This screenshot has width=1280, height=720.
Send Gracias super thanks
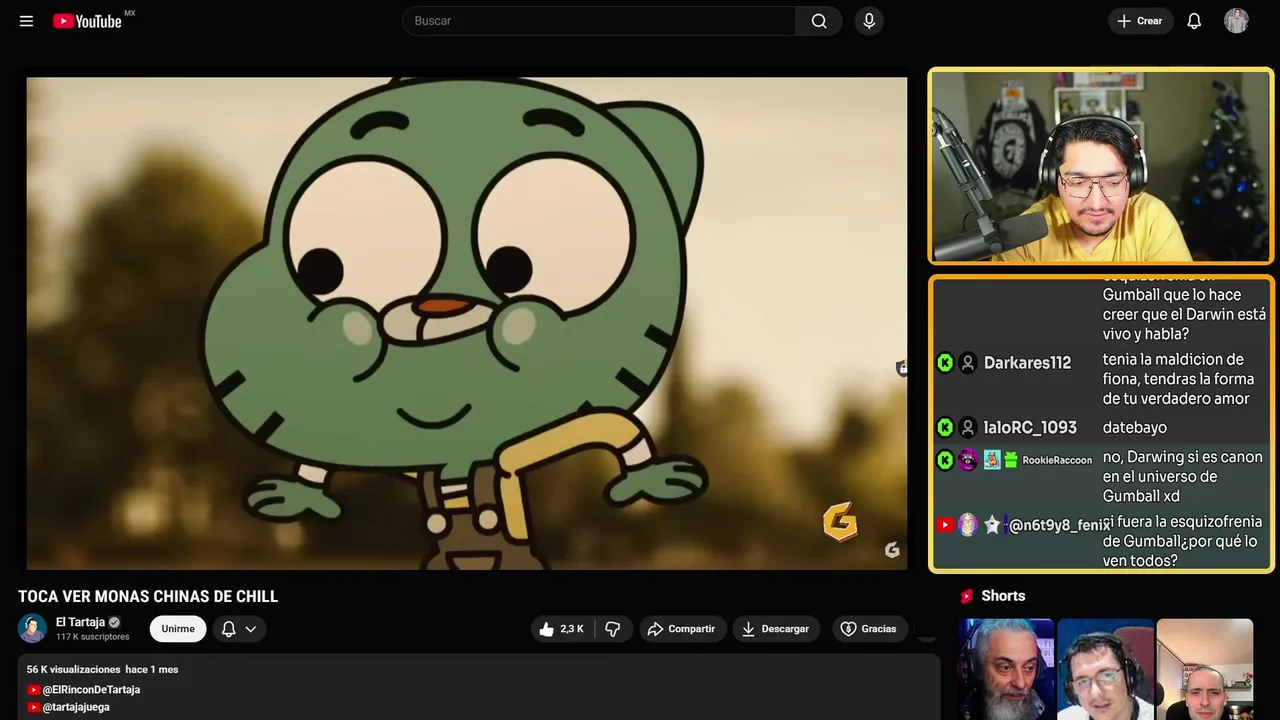[868, 629]
